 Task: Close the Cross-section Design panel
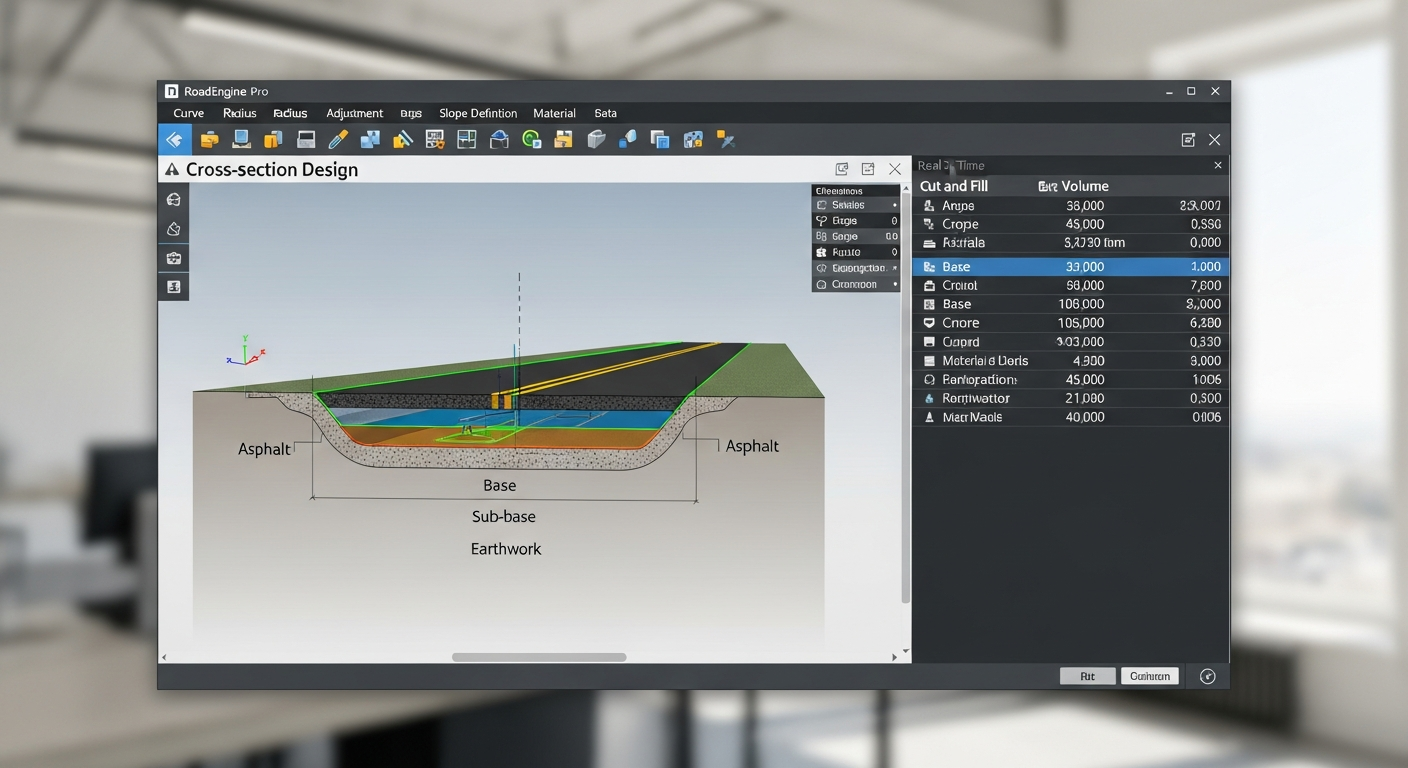pyautogui.click(x=895, y=169)
